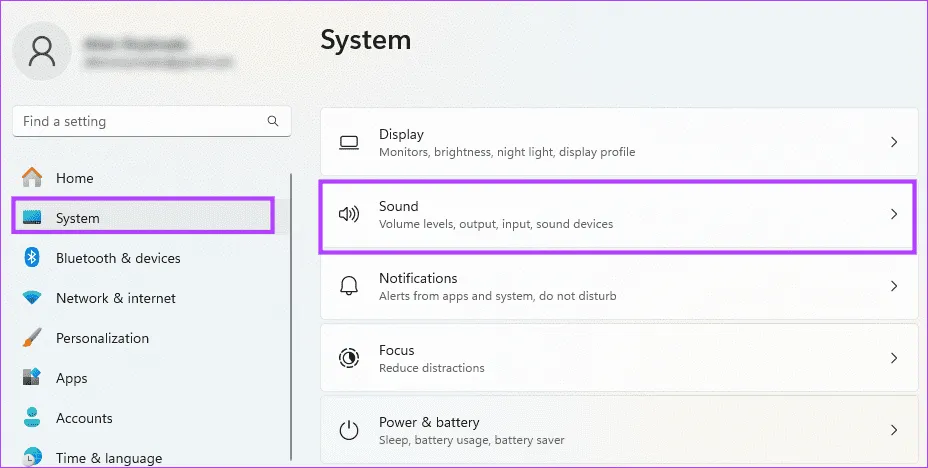Click the Bluetooth icon in sidebar
The height and width of the screenshot is (468, 928).
[x=32, y=258]
